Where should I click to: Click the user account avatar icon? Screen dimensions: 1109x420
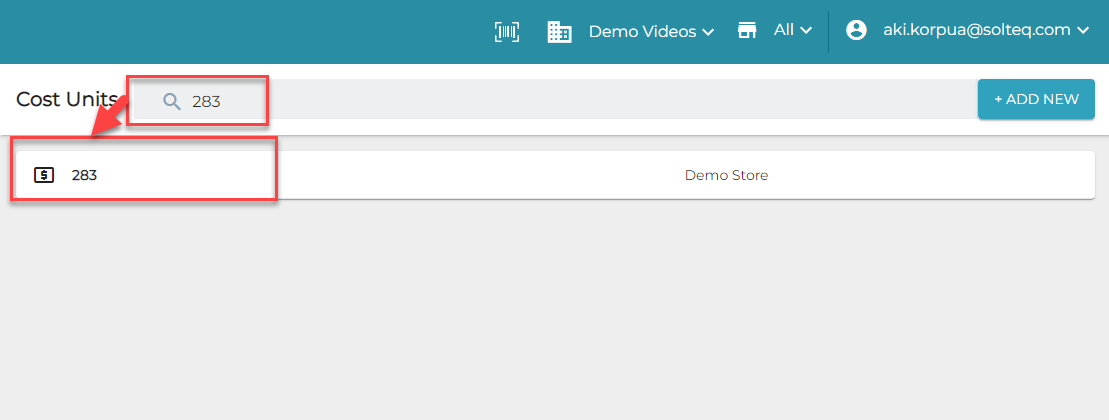click(856, 30)
